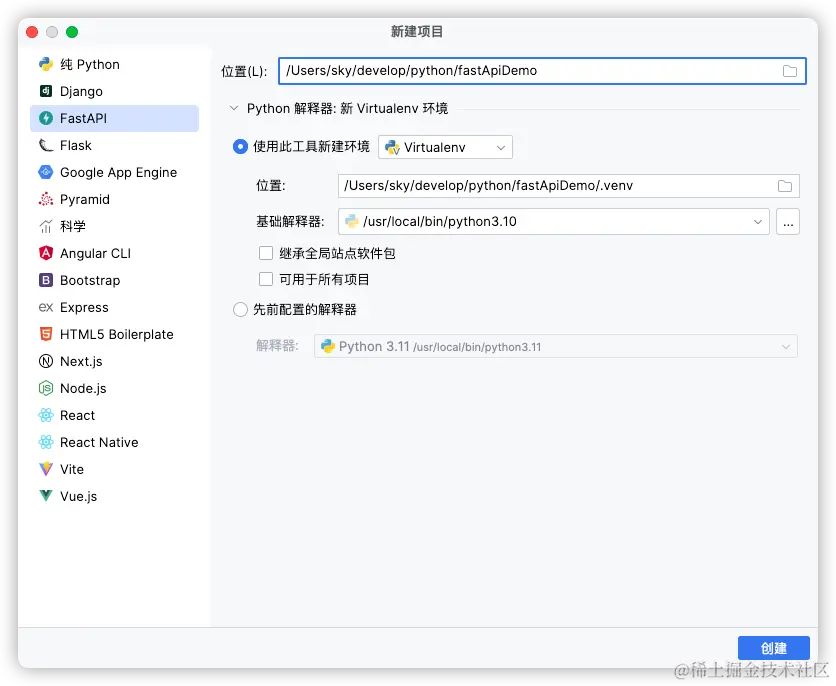
Task: Open the Python 3.11 解释器 dropdown
Action: point(556,346)
